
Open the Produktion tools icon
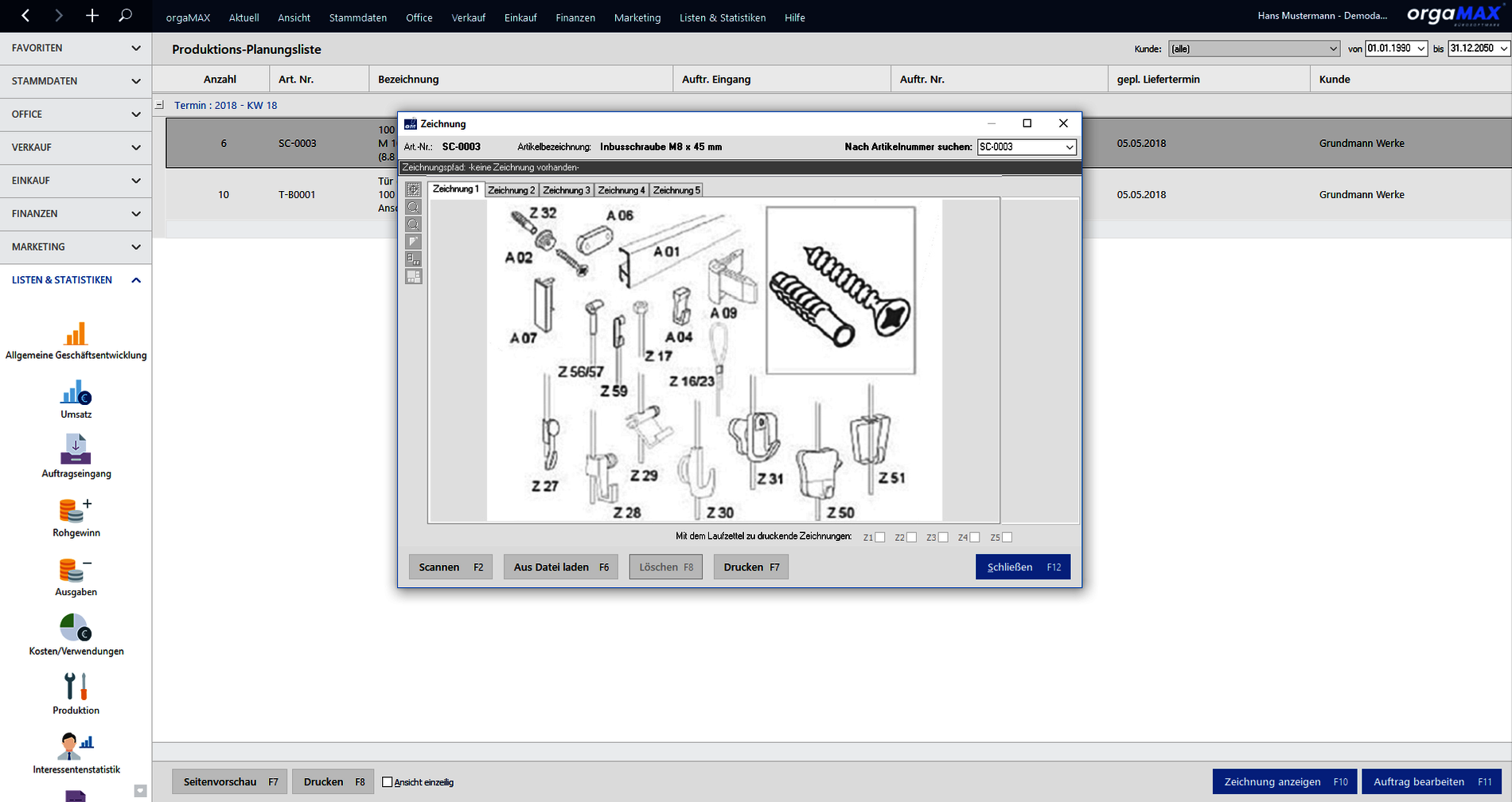click(x=76, y=687)
